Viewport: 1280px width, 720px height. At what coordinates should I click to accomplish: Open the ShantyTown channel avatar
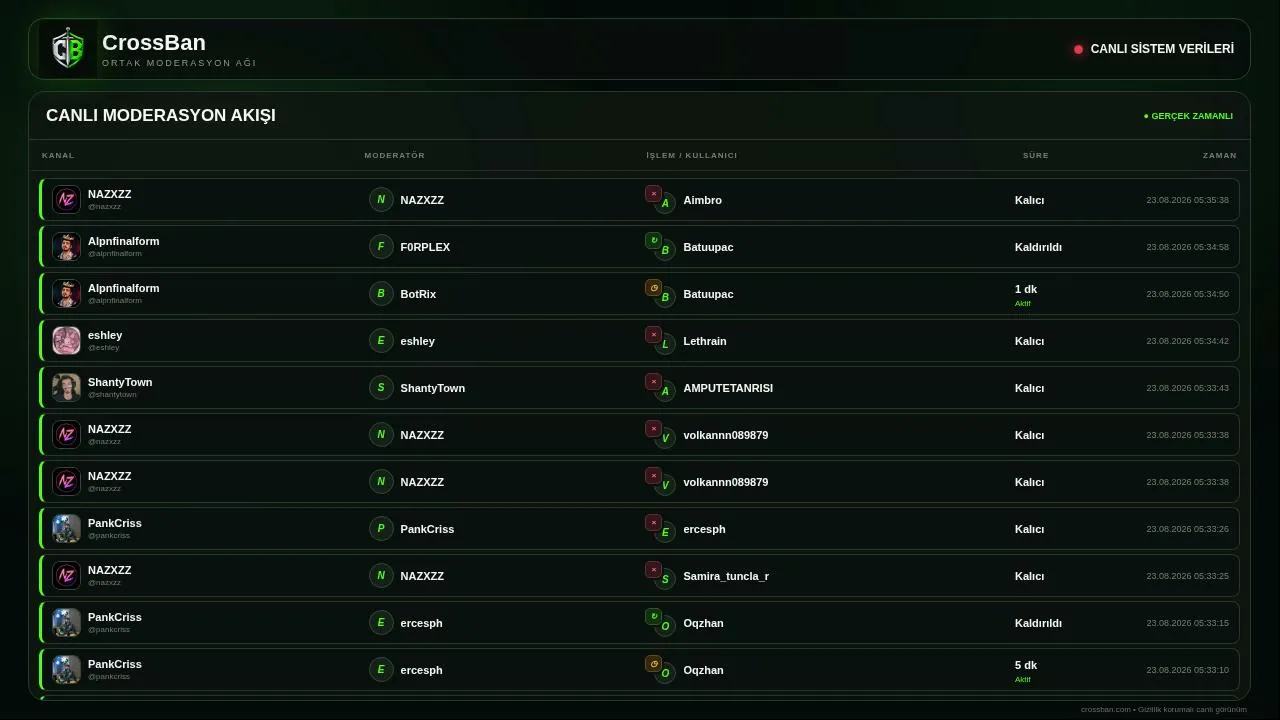click(x=66, y=388)
